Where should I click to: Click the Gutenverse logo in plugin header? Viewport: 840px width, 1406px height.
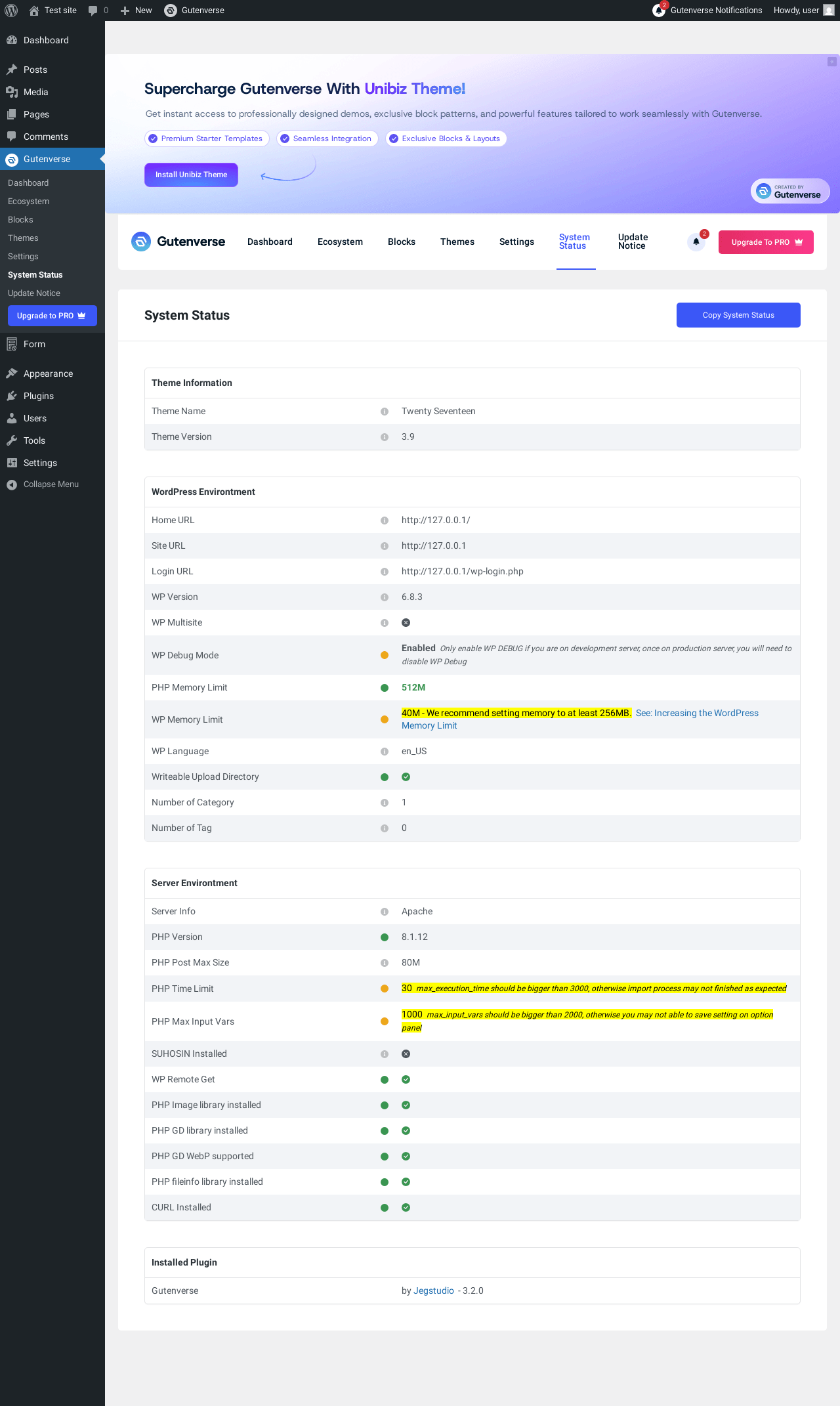point(178,242)
